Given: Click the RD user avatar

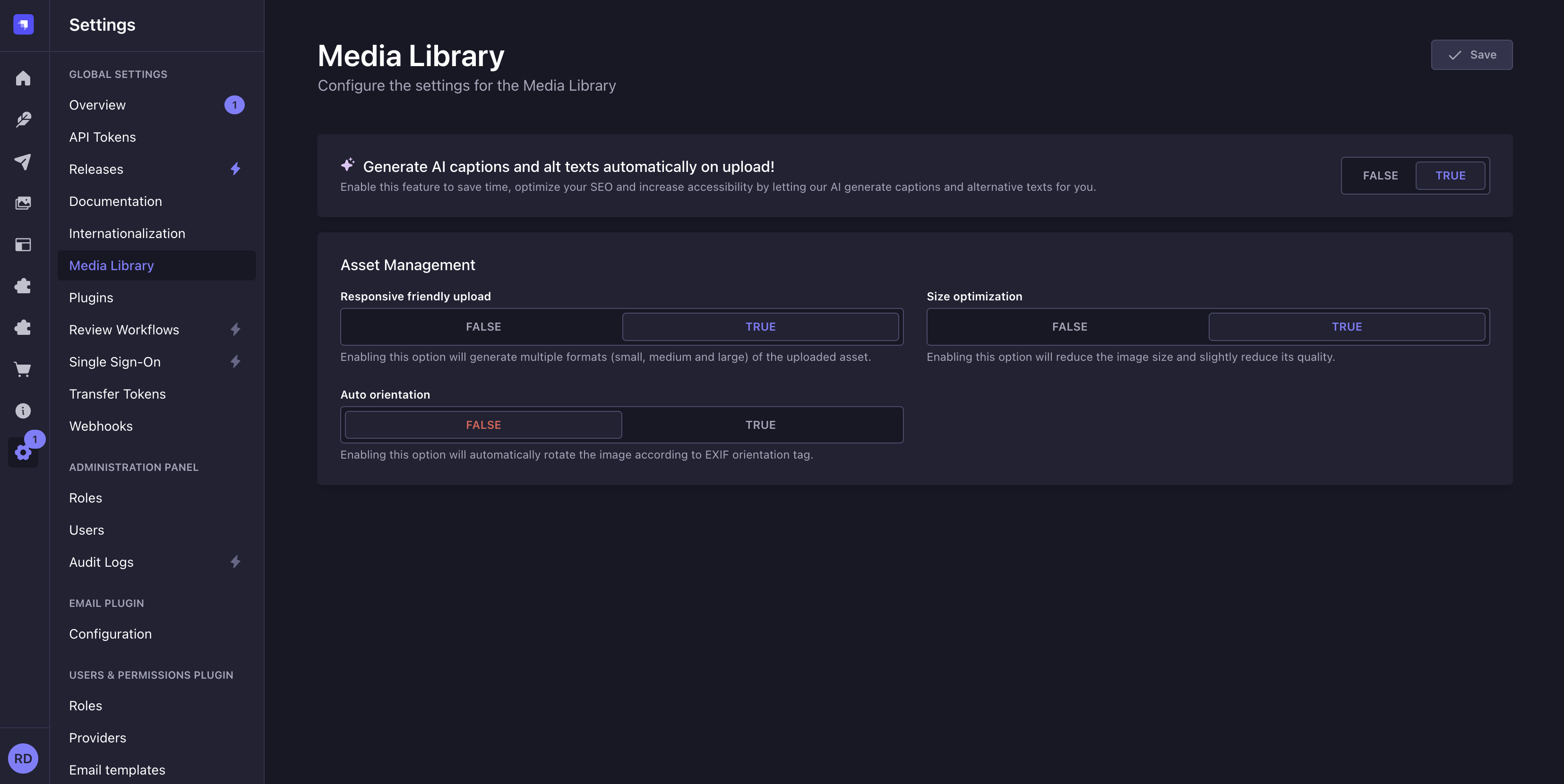Looking at the screenshot, I should click(x=23, y=758).
